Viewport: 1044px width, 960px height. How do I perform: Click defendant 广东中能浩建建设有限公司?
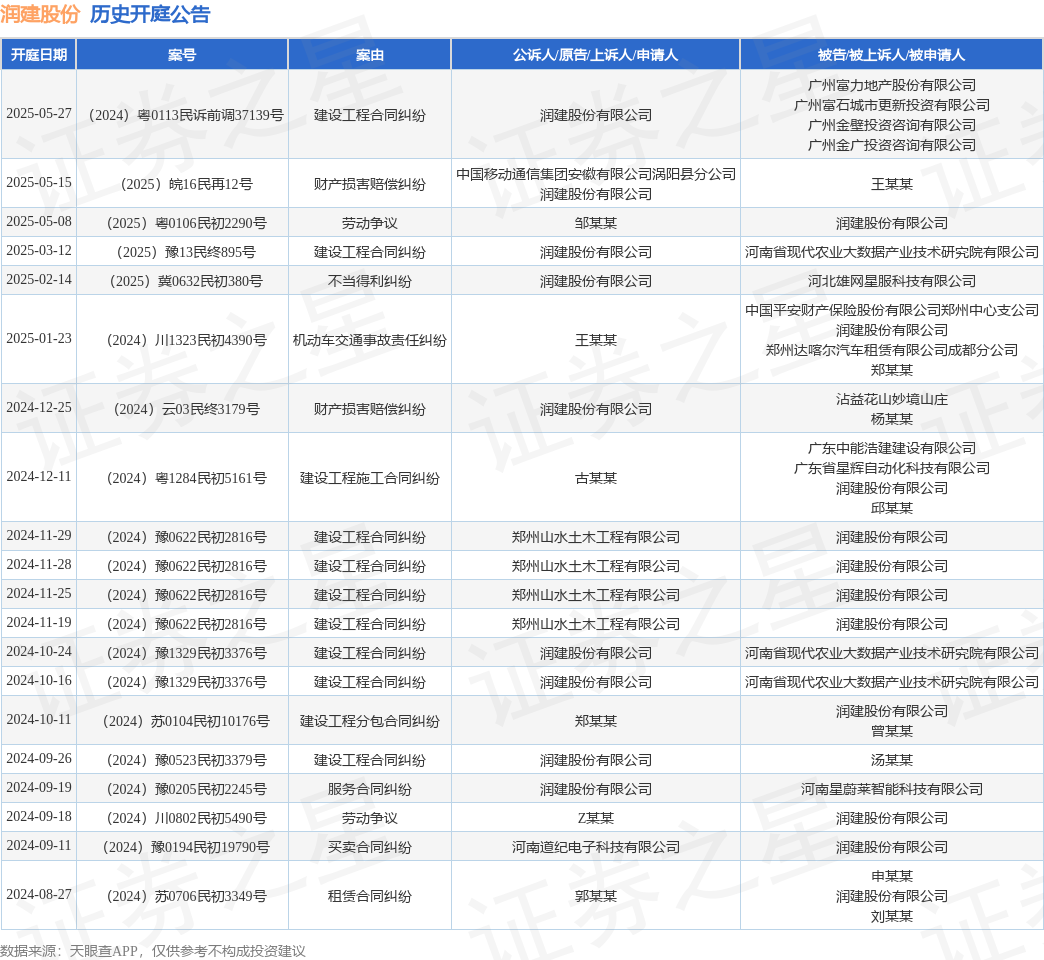[x=892, y=448]
